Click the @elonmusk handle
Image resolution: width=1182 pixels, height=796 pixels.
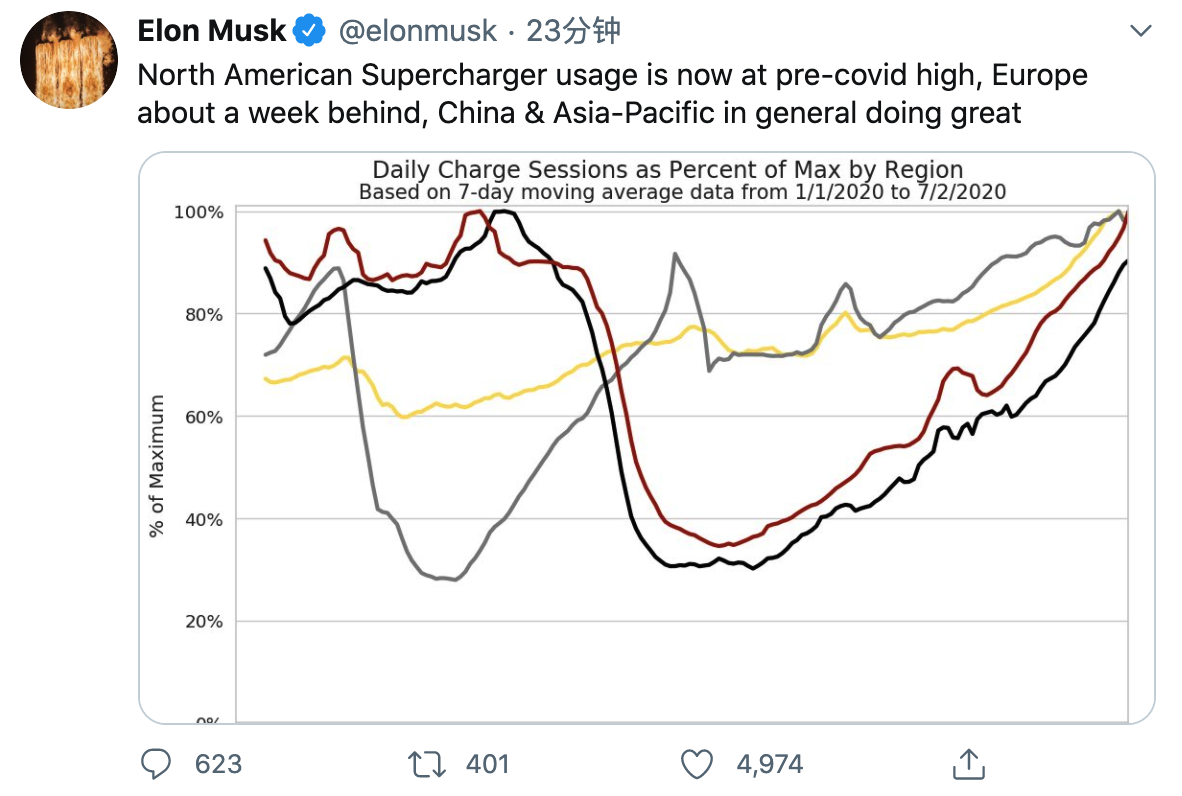(417, 32)
